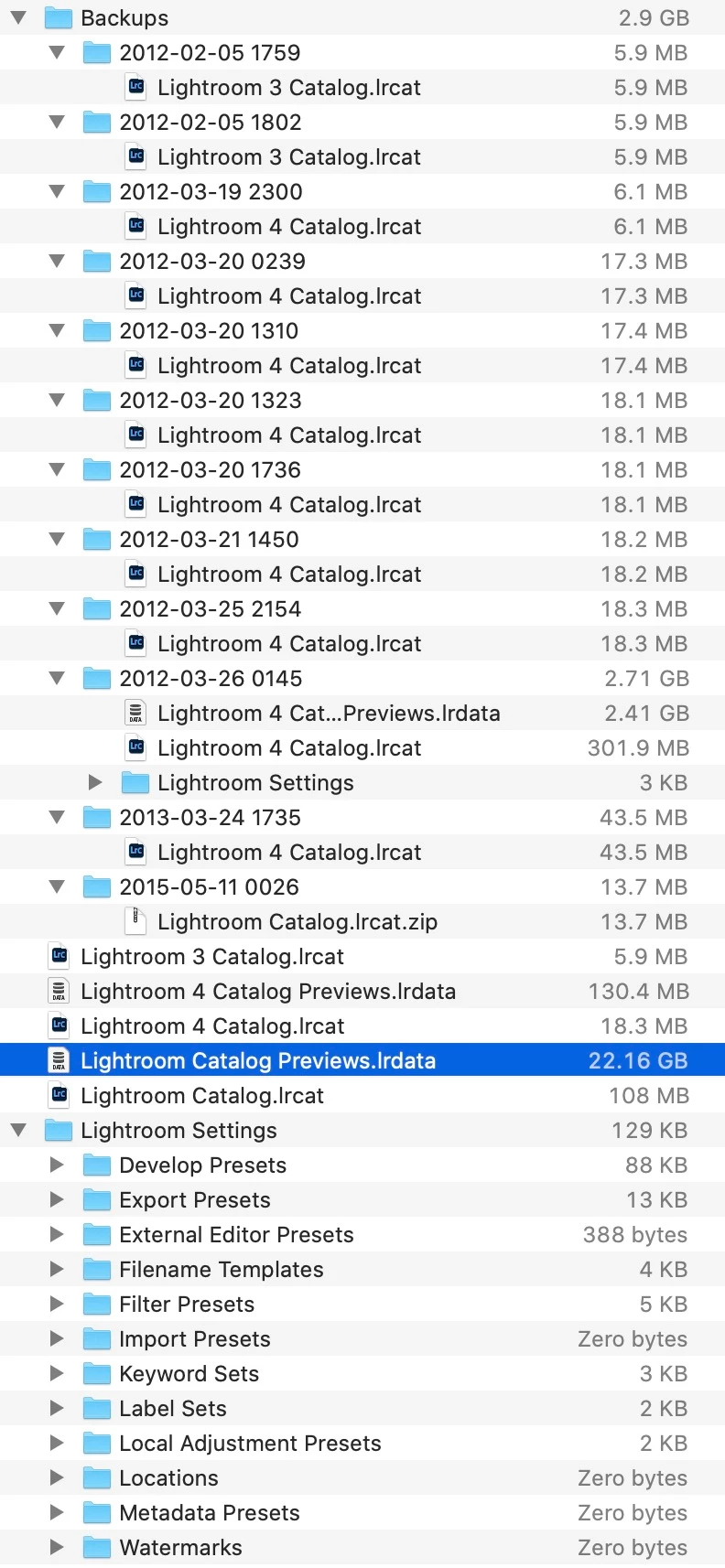Click the Filter Presets folder icon
The width and height of the screenshot is (725, 1568).
click(x=97, y=1304)
